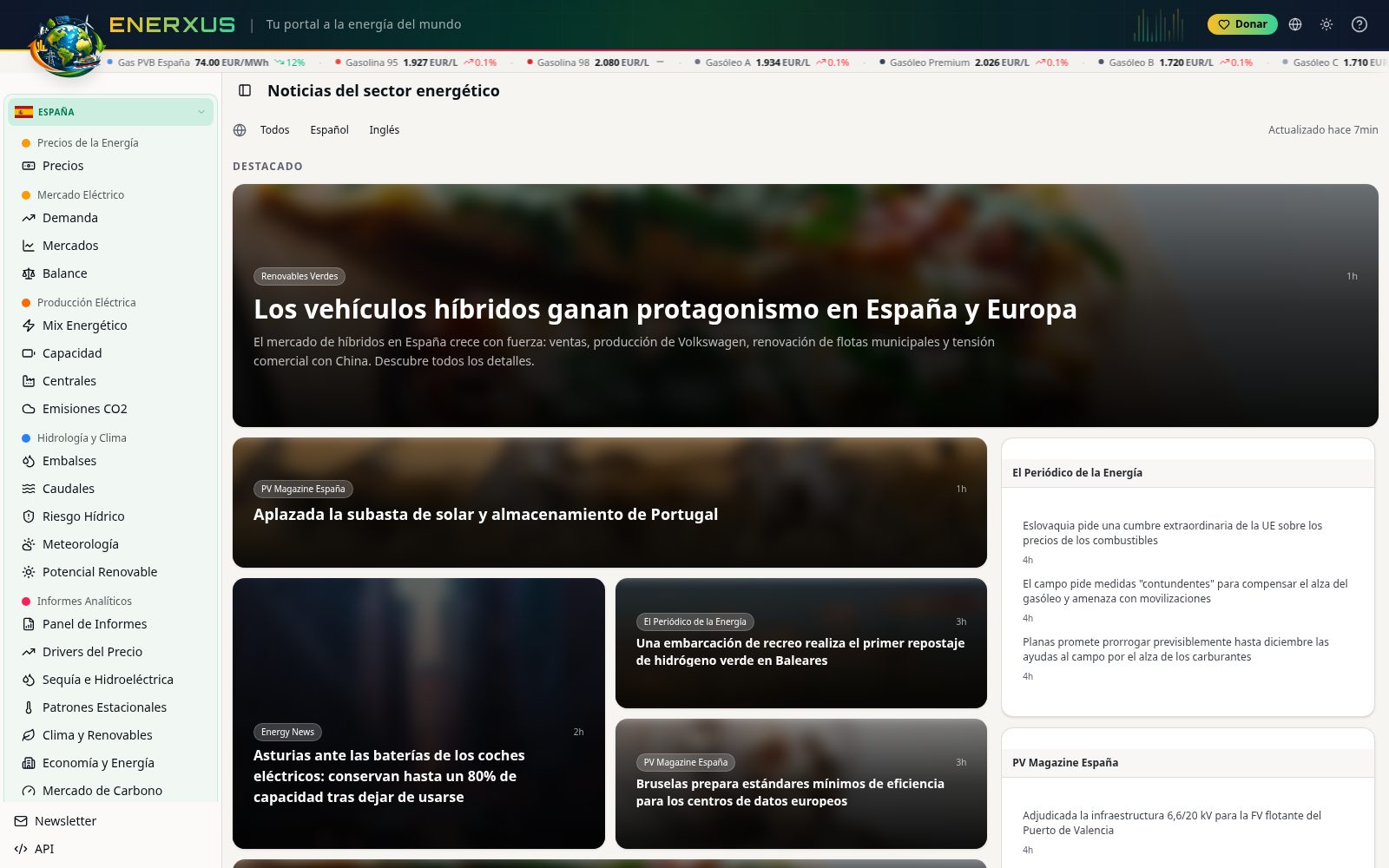Image resolution: width=1389 pixels, height=868 pixels.
Task: Filter news by Inglés
Action: (x=384, y=130)
